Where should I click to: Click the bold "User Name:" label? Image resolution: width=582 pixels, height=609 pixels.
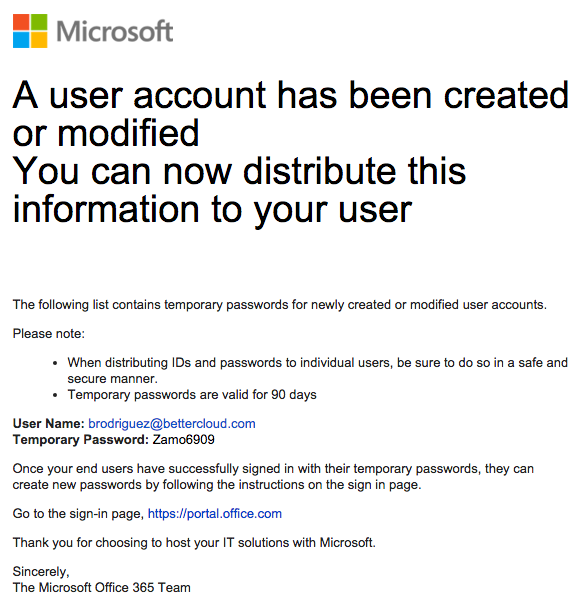(x=49, y=423)
